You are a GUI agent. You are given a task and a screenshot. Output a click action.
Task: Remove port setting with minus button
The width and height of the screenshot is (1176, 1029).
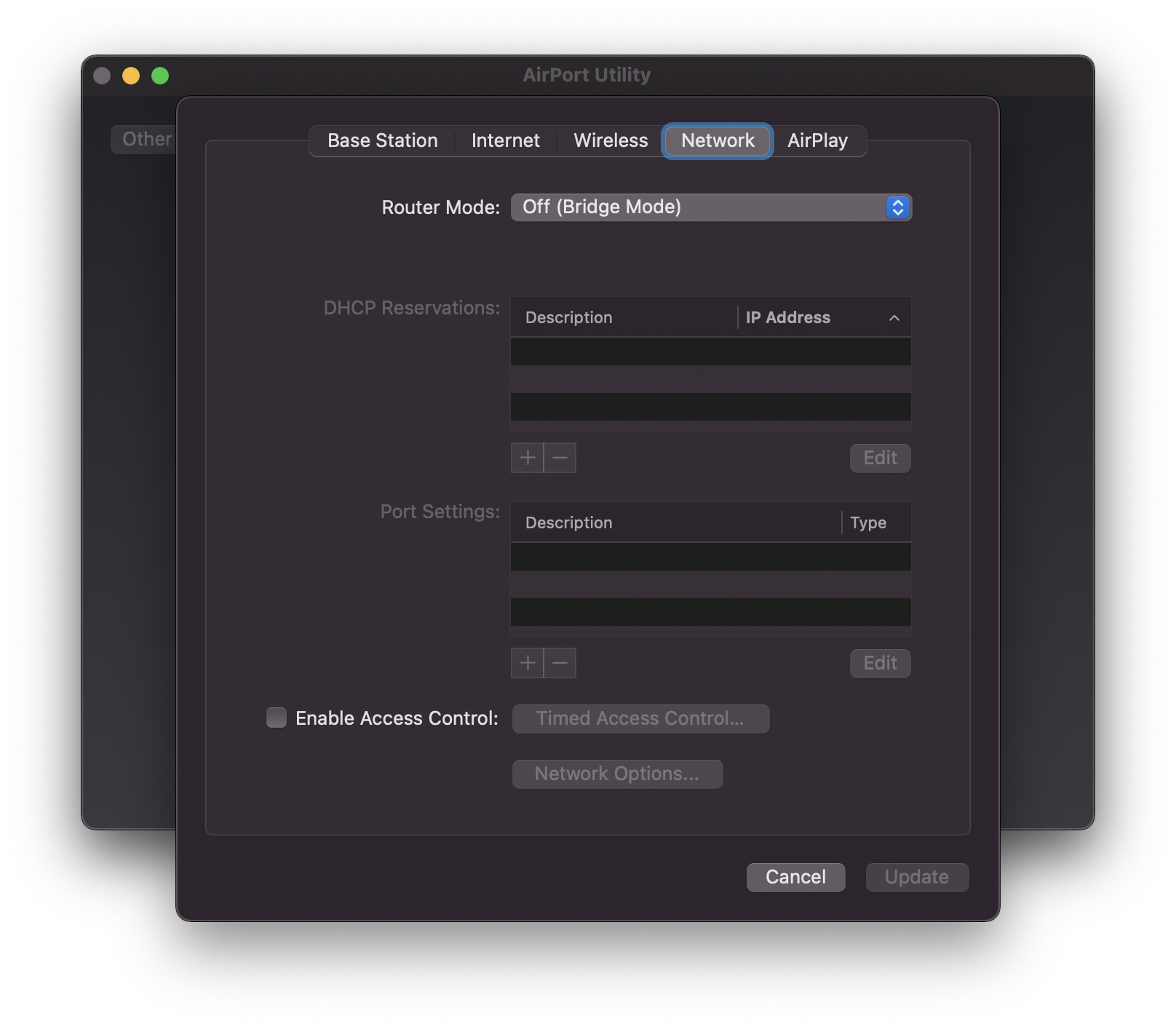pyautogui.click(x=560, y=663)
